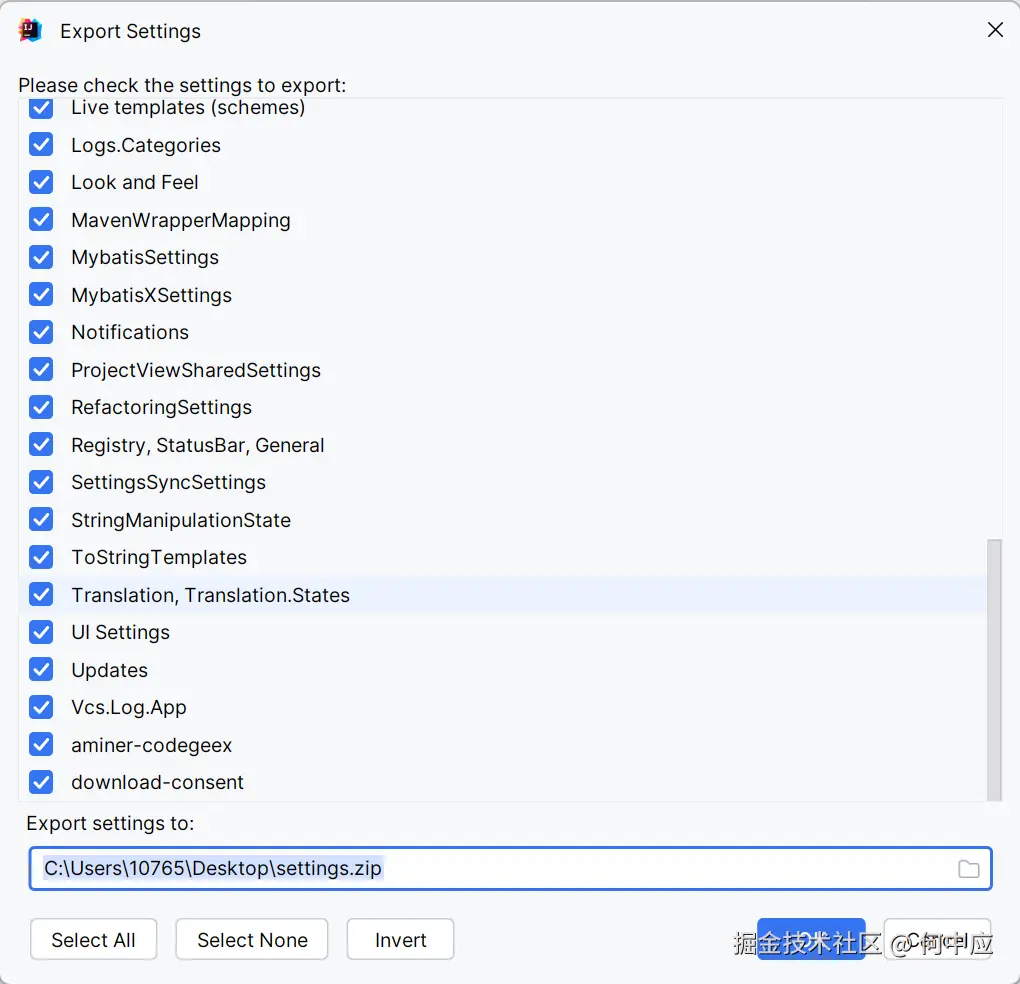
Task: Click the Registry, StatusBar, General label
Action: pyautogui.click(x=198, y=445)
